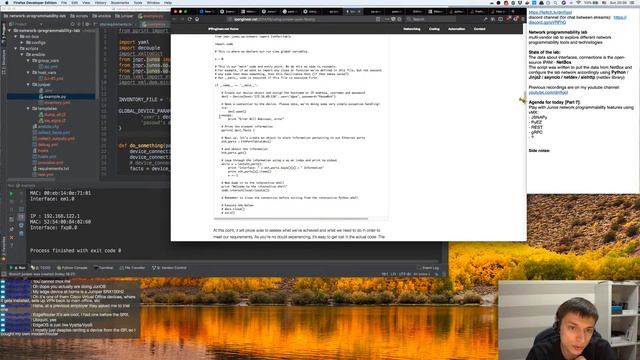The image size is (640, 360).
Task: Click the Firefox Search field
Action: (x=430, y=19)
